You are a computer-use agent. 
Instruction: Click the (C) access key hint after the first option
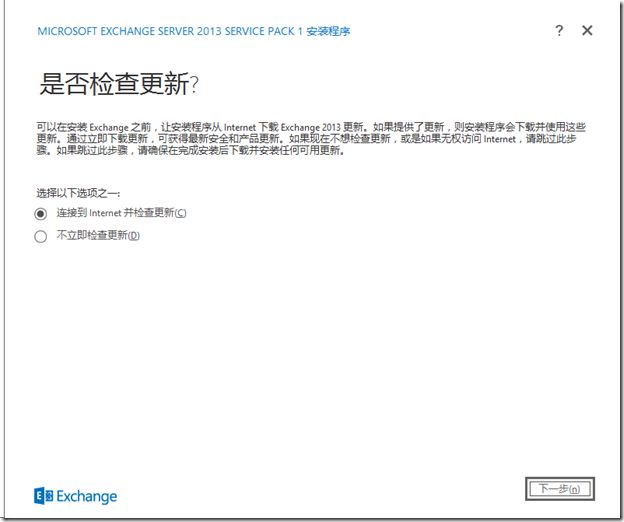pyautogui.click(x=180, y=213)
